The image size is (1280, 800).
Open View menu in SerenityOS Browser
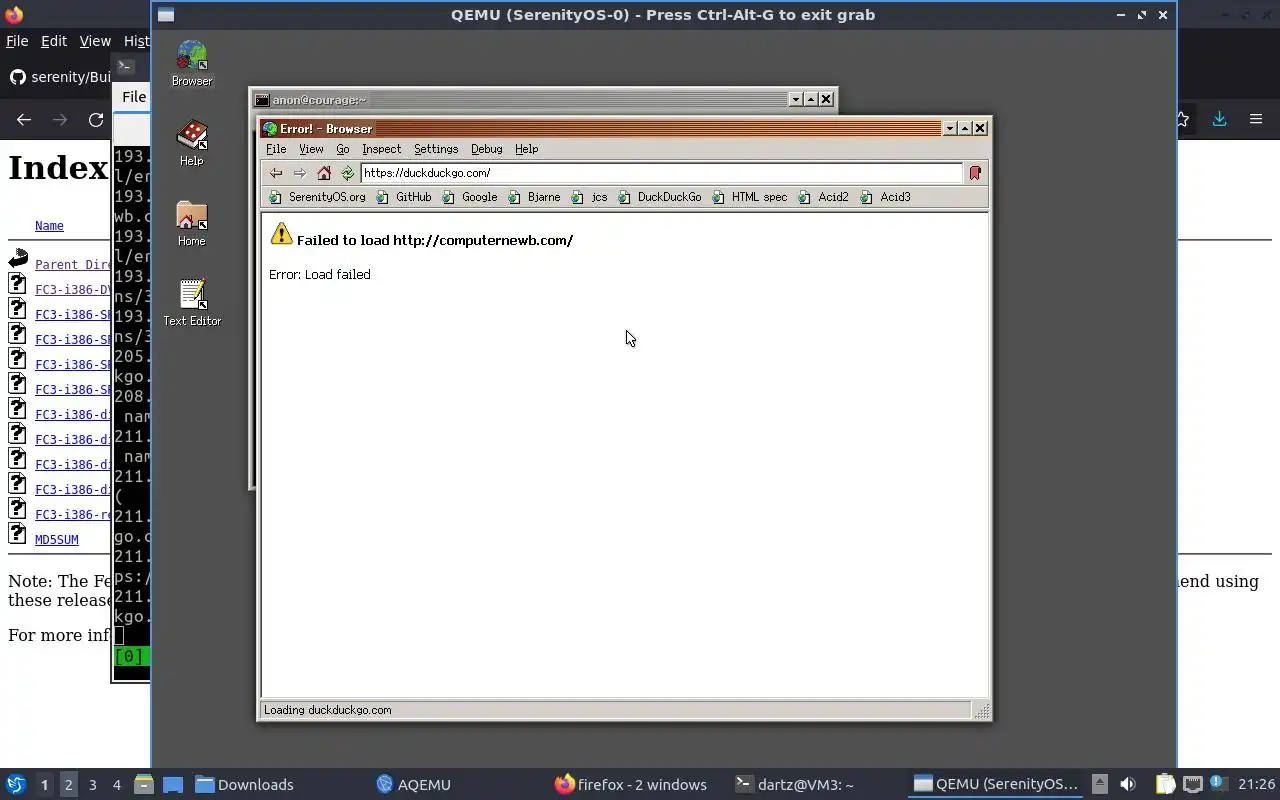(x=311, y=149)
